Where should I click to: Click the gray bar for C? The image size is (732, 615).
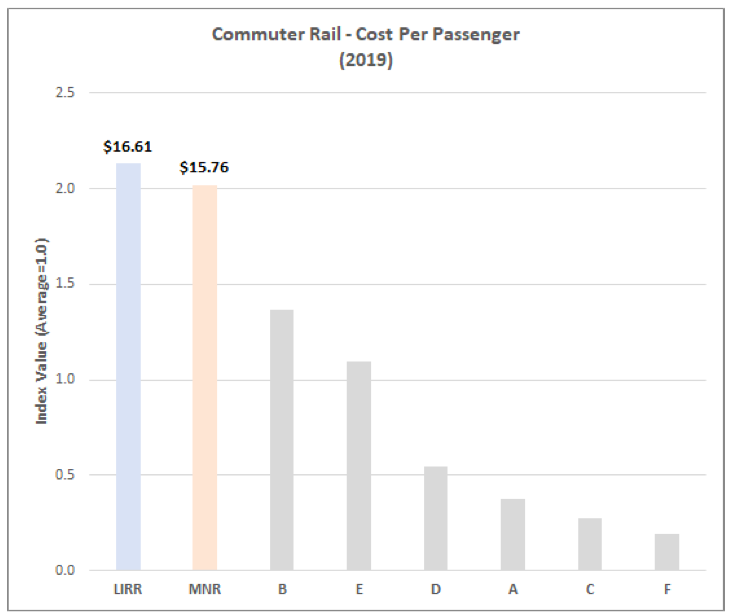coord(590,544)
